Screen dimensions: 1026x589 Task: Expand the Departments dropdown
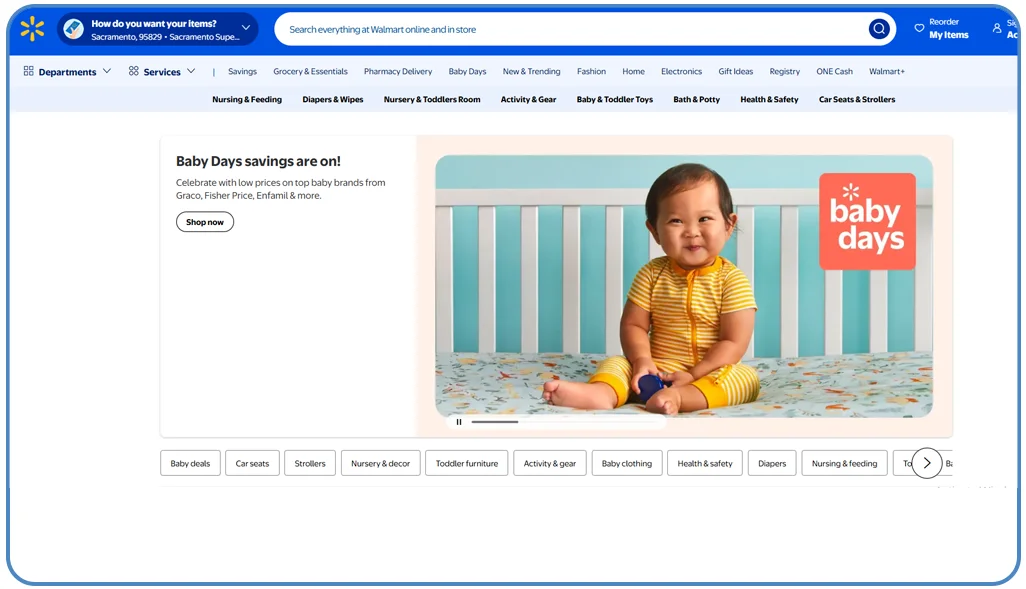[107, 71]
